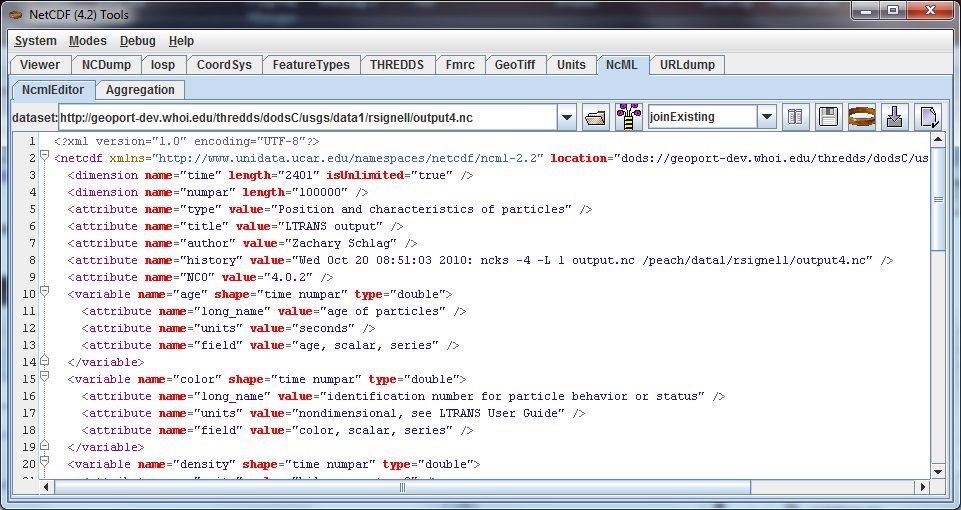The width and height of the screenshot is (961, 510).
Task: Open the joinExisting aggregation type dropdown
Action: pyautogui.click(x=767, y=117)
